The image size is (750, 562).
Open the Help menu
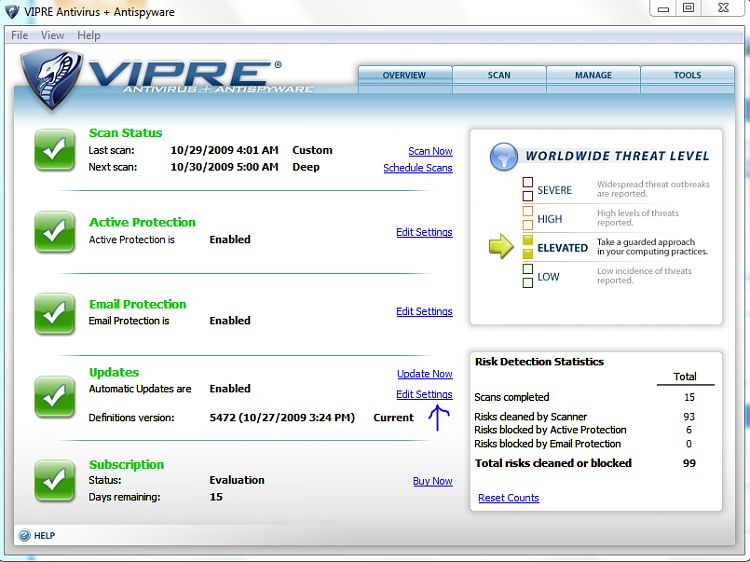89,35
